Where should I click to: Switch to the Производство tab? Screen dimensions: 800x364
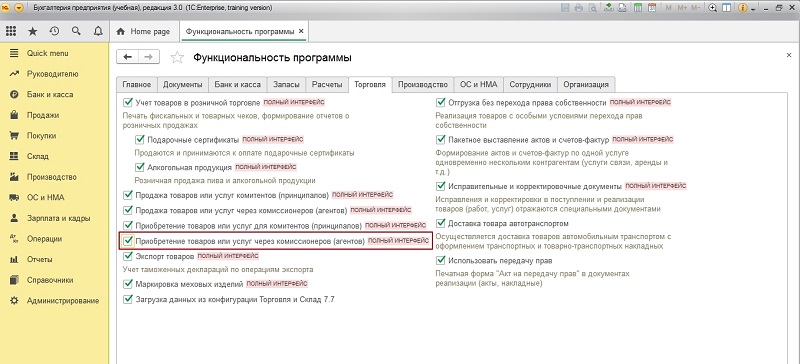point(423,84)
